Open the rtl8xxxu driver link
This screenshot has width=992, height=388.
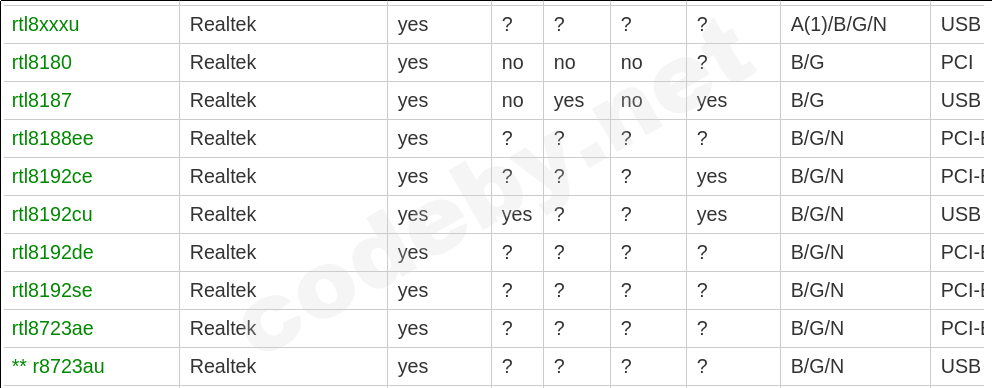pos(46,25)
